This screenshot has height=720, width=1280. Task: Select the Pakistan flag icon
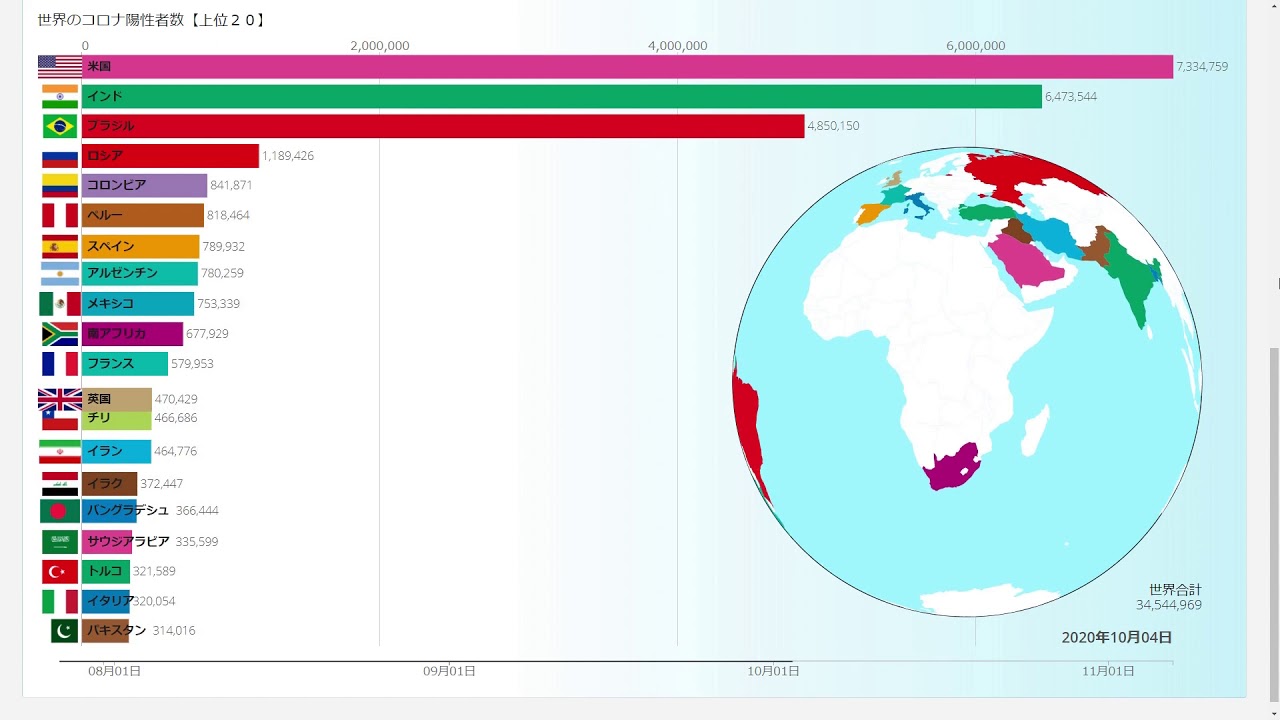pos(64,631)
